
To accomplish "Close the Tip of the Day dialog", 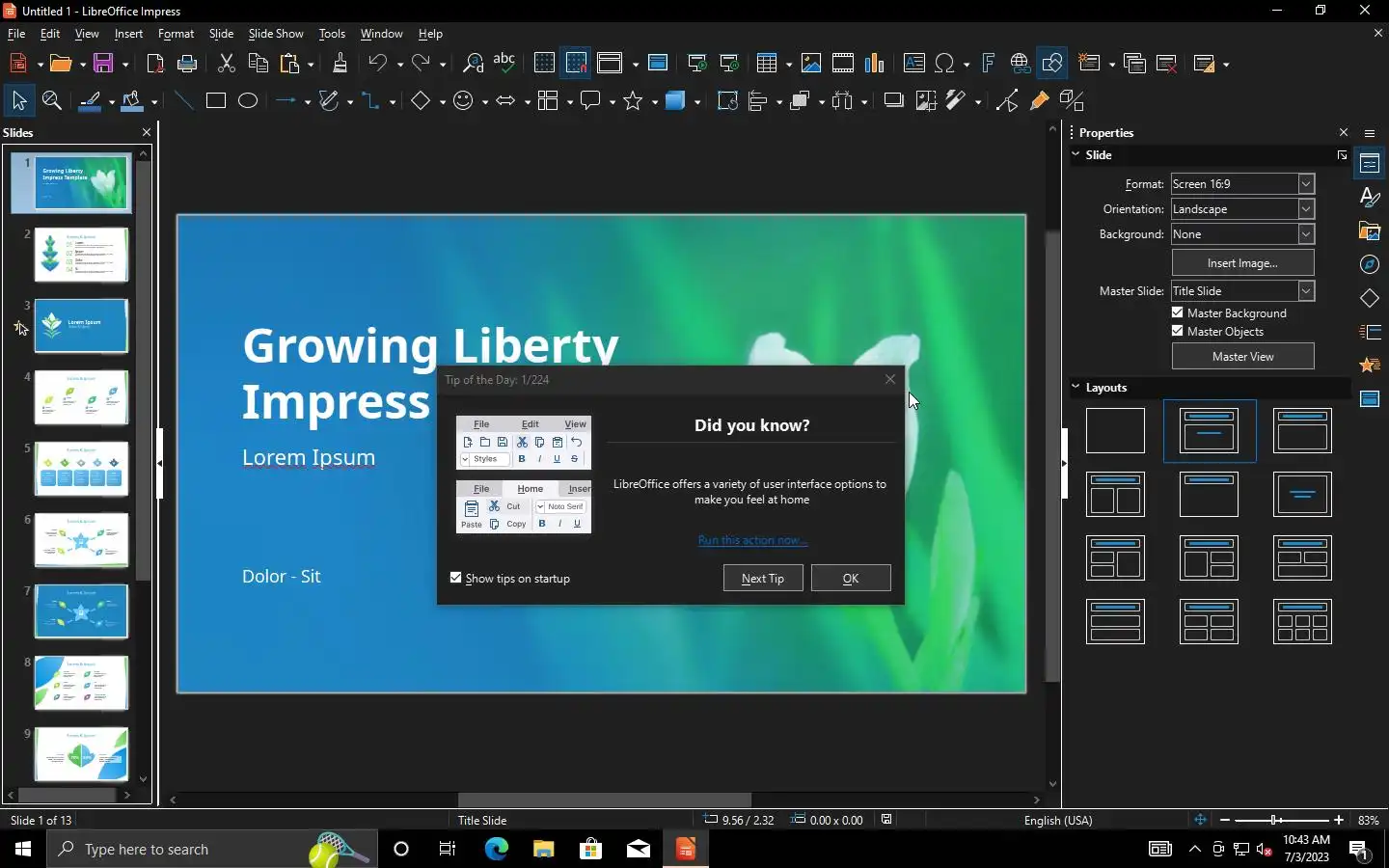I will pyautogui.click(x=890, y=379).
